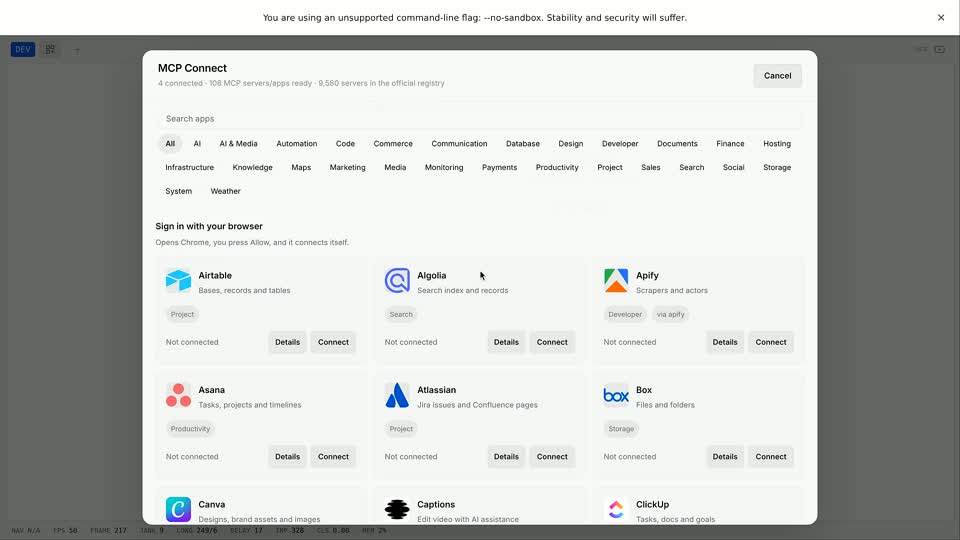Viewport: 960px width, 540px height.
Task: Filter by Finance category
Action: (730, 144)
